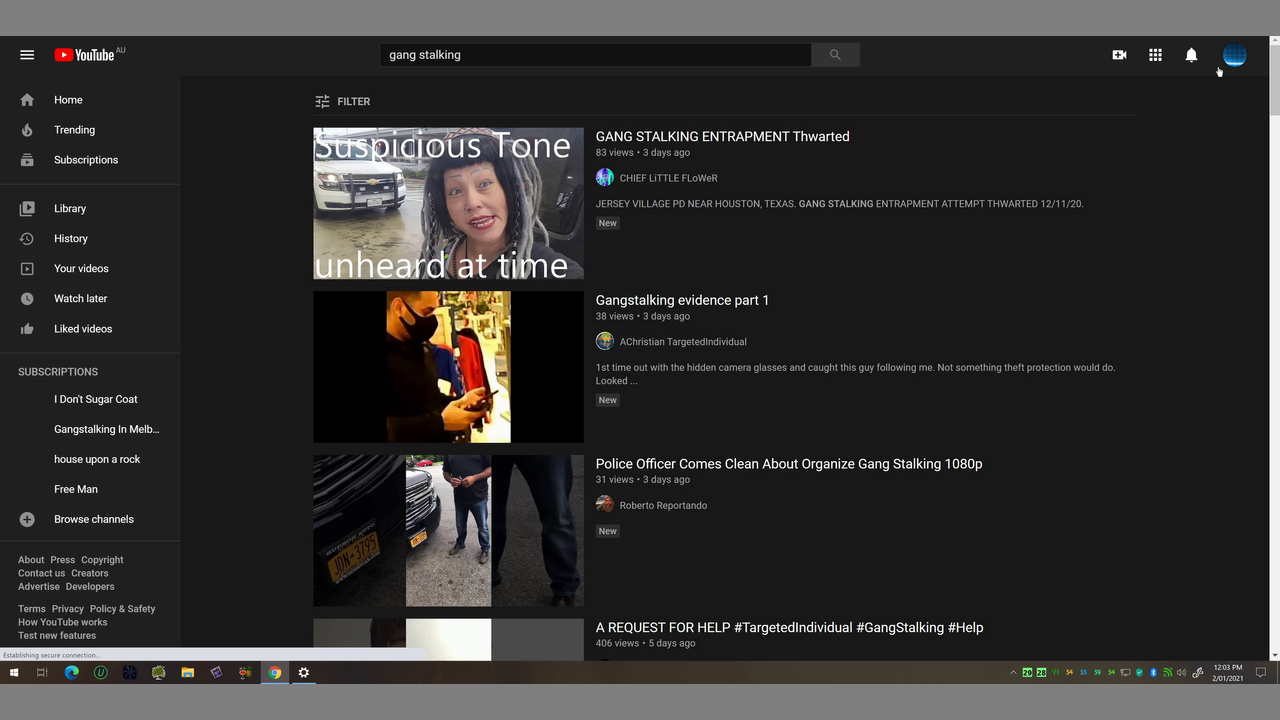Click into the gang stalking search field

[x=595, y=55]
